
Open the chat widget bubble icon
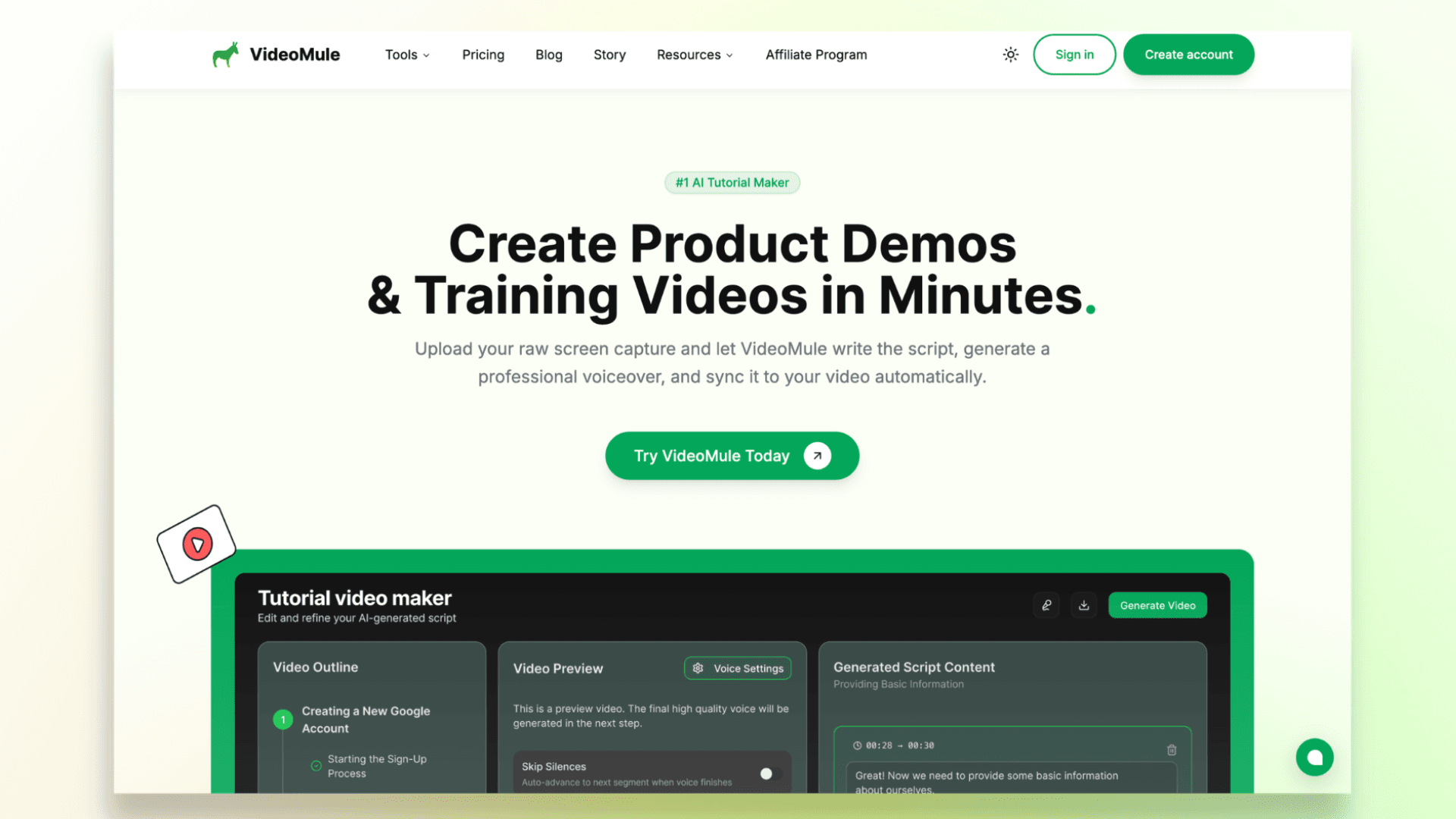pyautogui.click(x=1314, y=757)
